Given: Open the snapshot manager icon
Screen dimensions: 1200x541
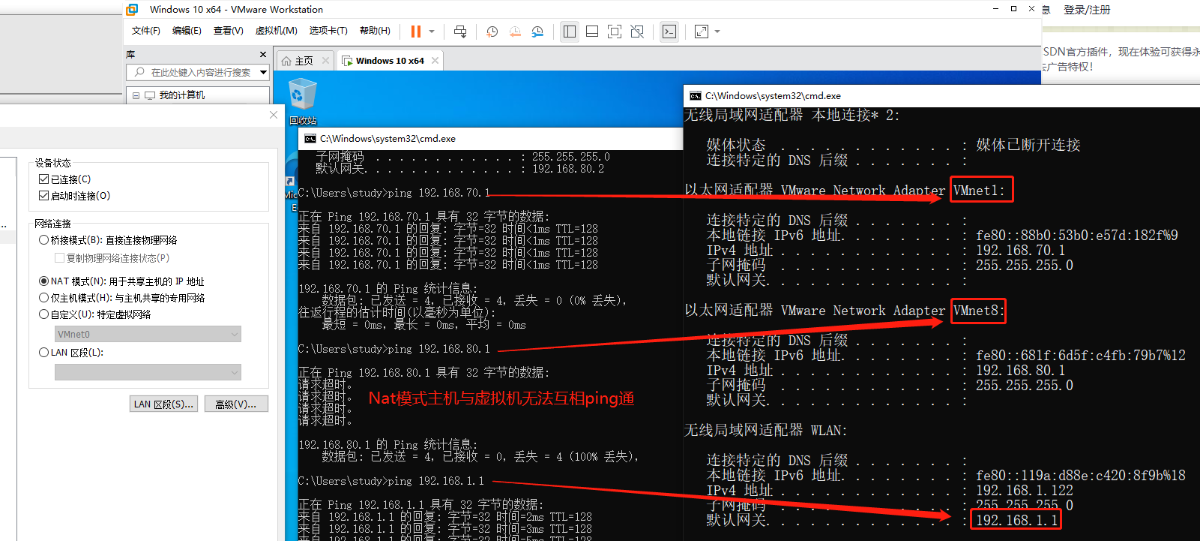Looking at the screenshot, I should pyautogui.click(x=538, y=31).
